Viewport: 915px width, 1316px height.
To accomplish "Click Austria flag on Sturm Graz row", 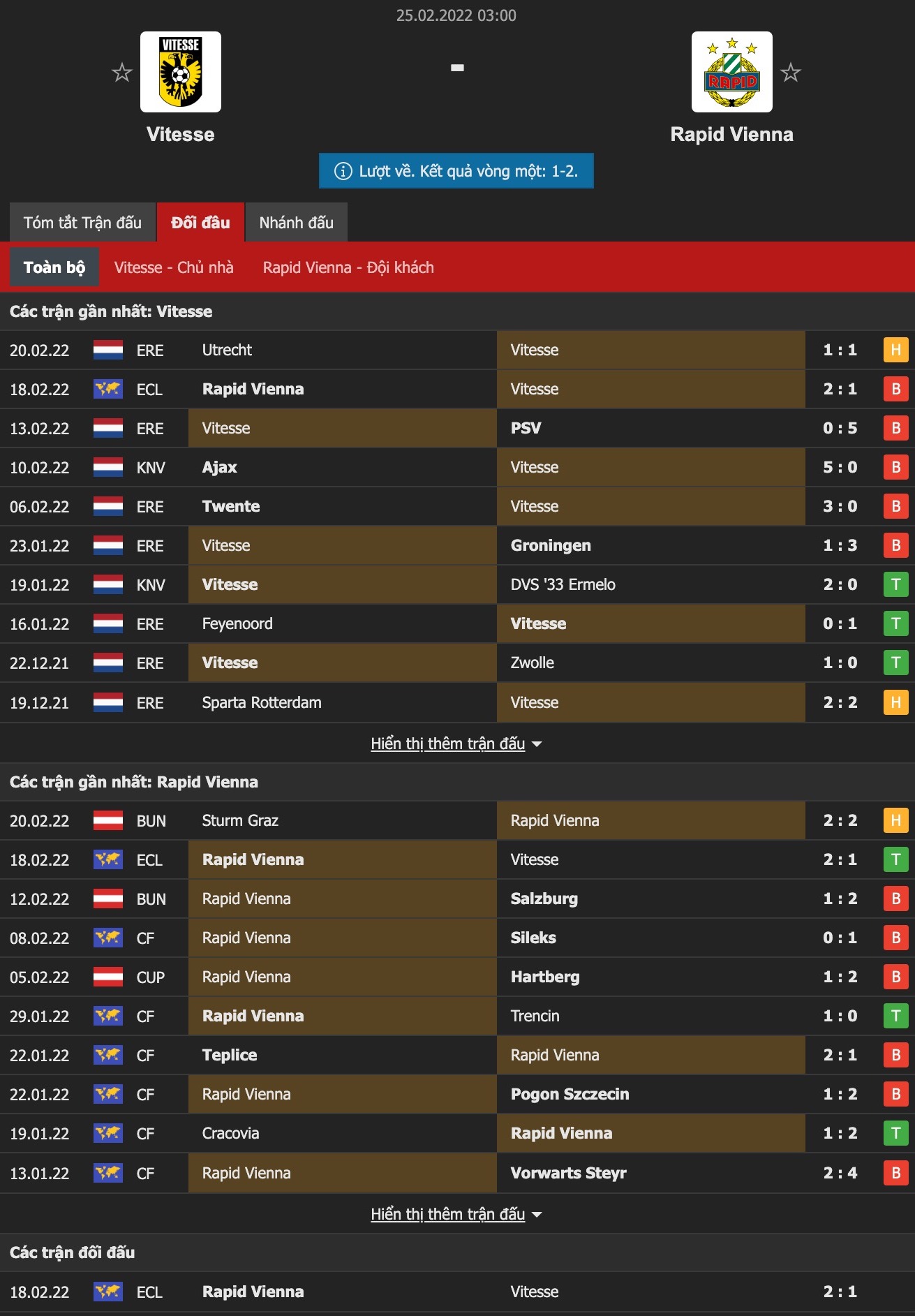I will click(x=108, y=820).
